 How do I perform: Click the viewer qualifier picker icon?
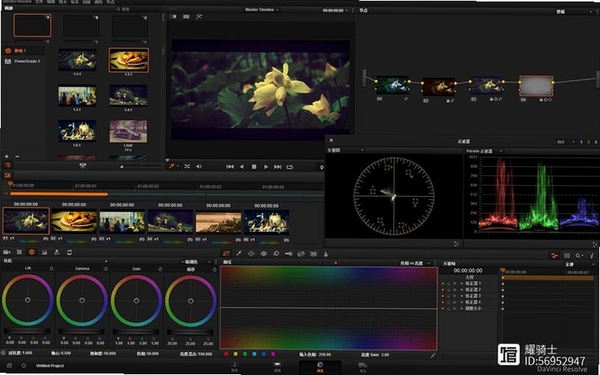coord(172,166)
